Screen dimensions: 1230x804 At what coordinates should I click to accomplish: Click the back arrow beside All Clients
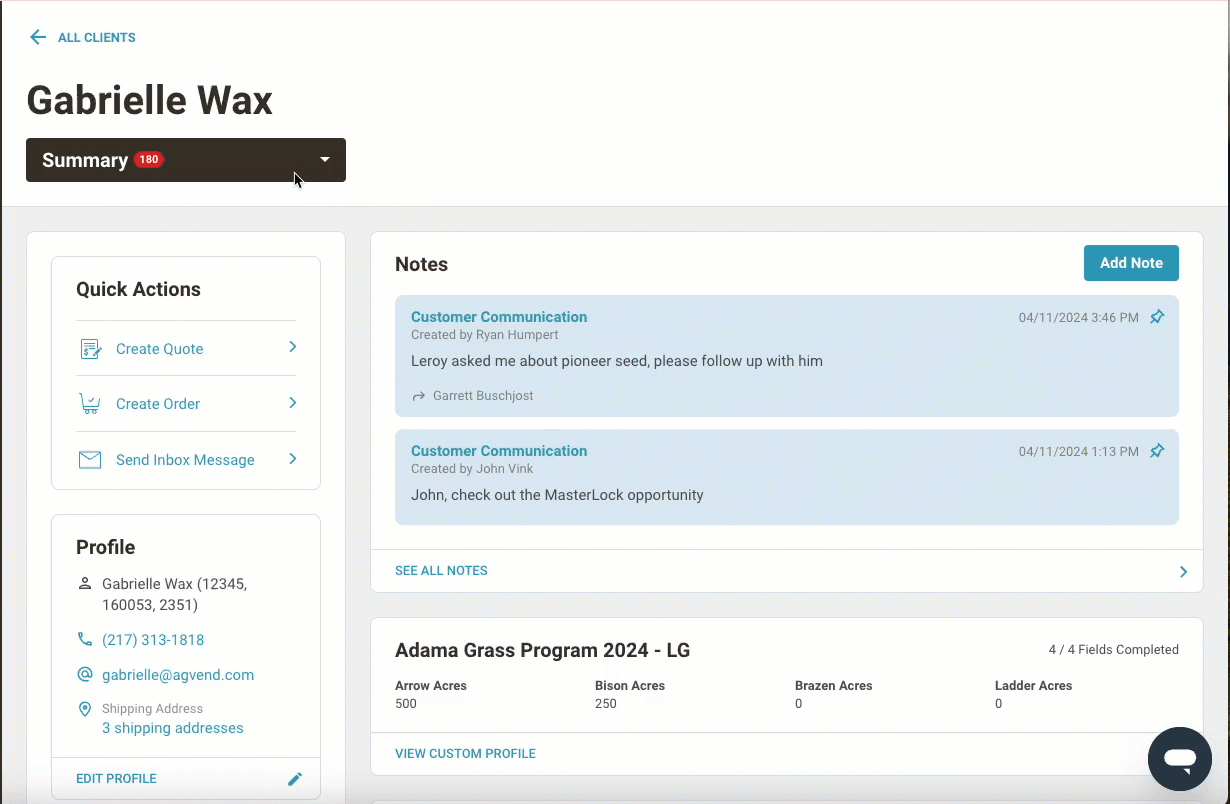(x=38, y=38)
